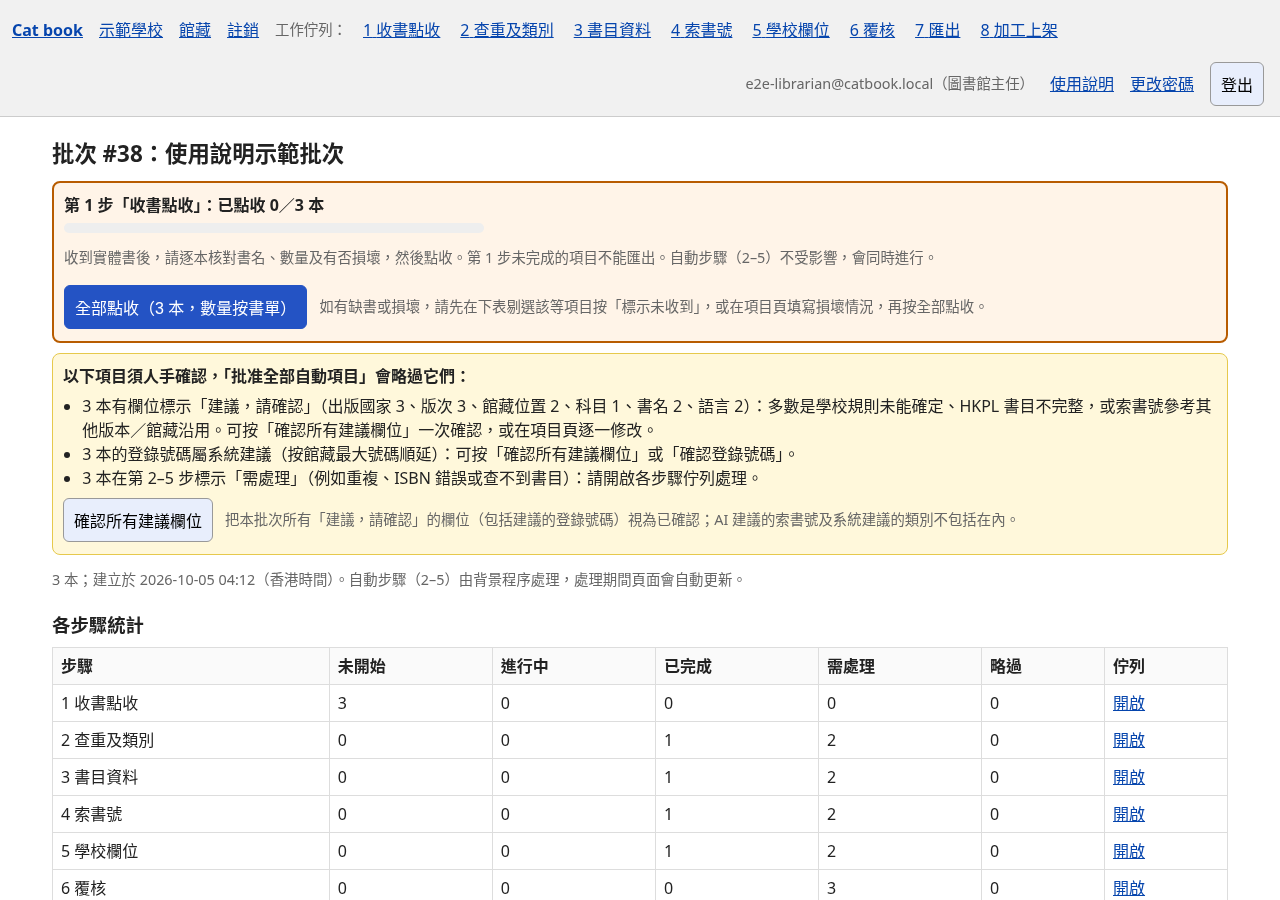This screenshot has height=900, width=1280.
Task: Open queue 5 學校欄位 in top bar
Action: [x=791, y=30]
